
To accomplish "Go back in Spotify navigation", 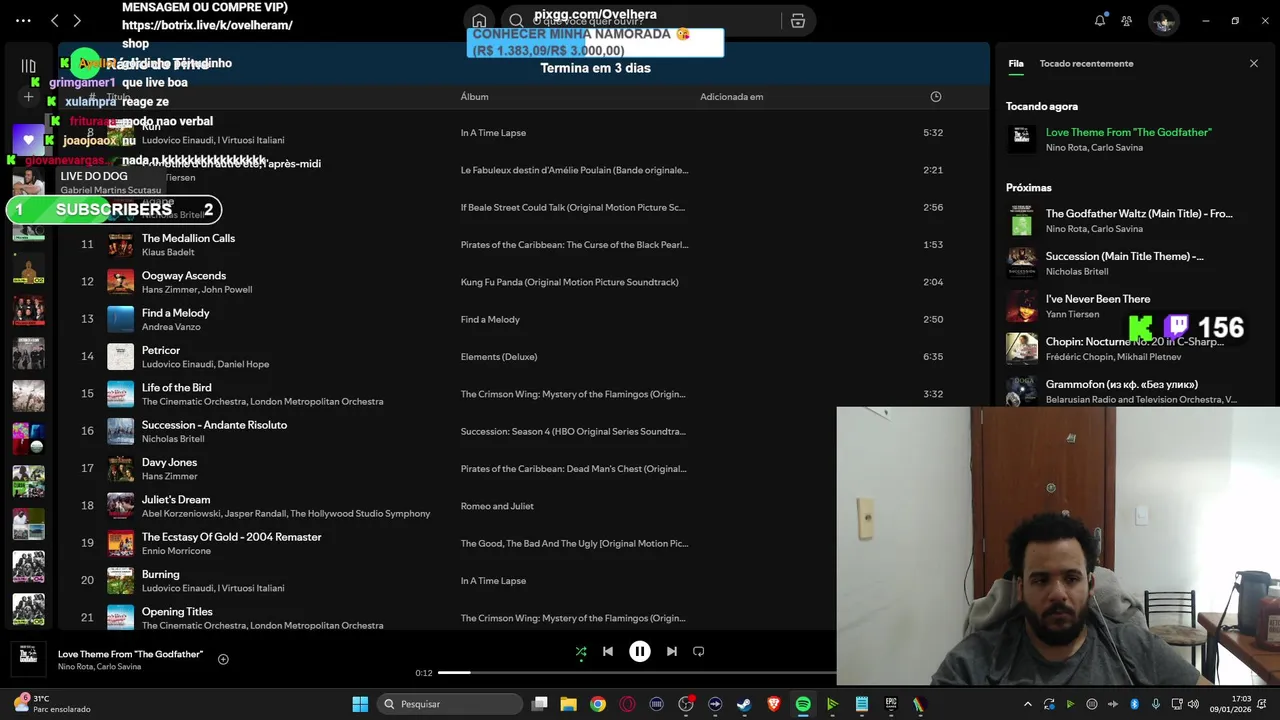I will click(x=55, y=20).
